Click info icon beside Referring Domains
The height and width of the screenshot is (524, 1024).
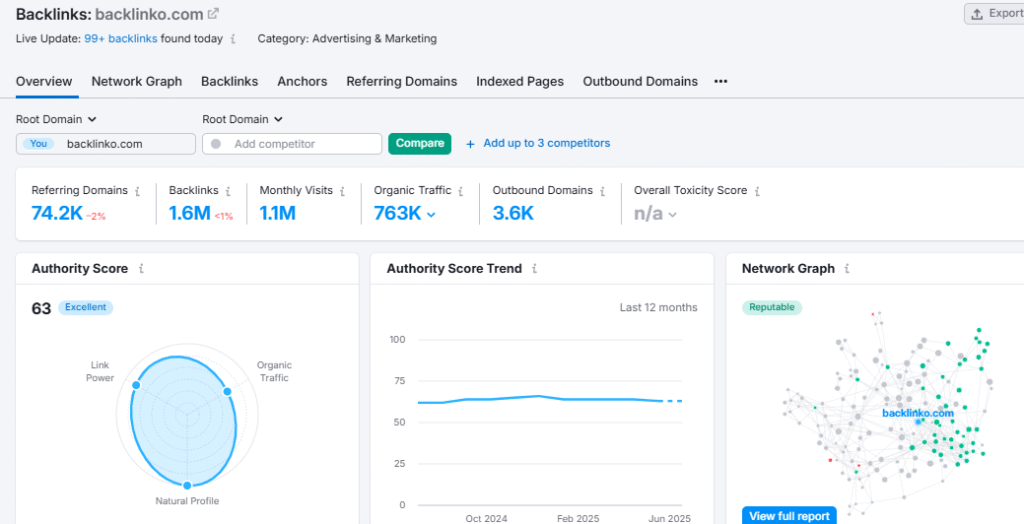[137, 191]
